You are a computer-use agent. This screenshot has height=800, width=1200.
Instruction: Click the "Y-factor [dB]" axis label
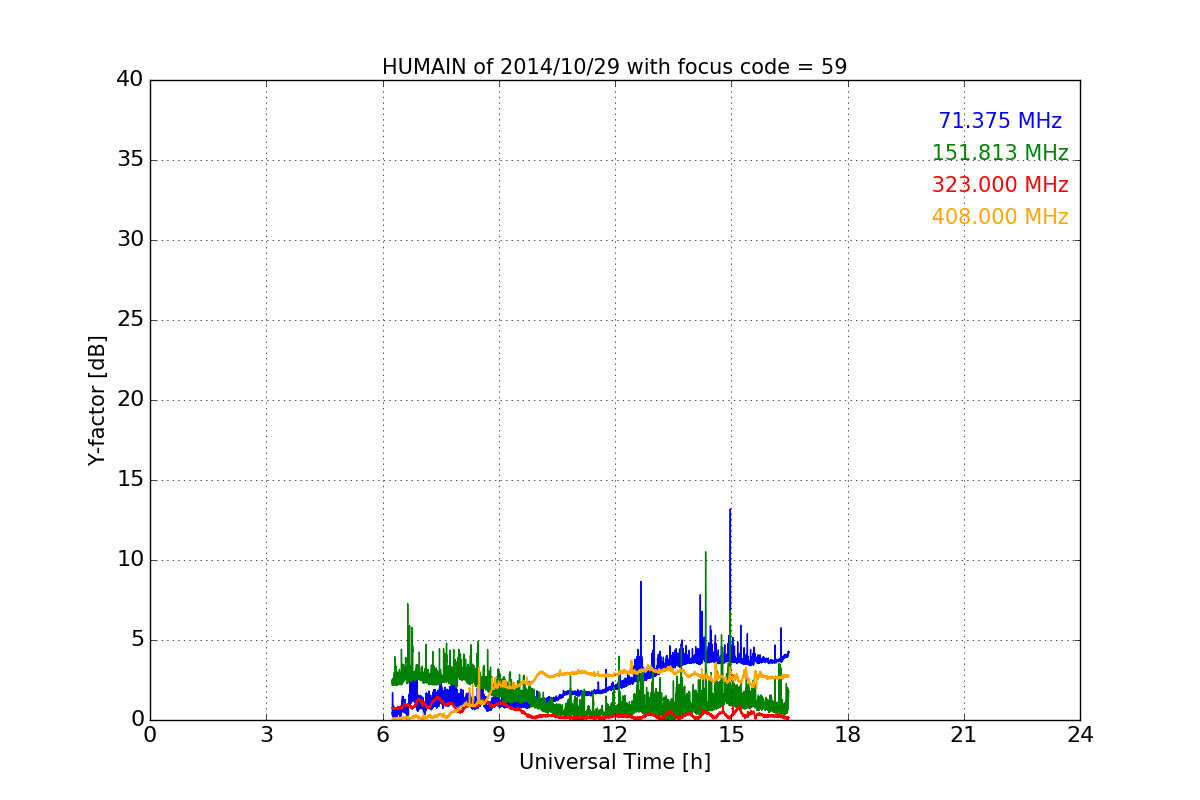97,400
